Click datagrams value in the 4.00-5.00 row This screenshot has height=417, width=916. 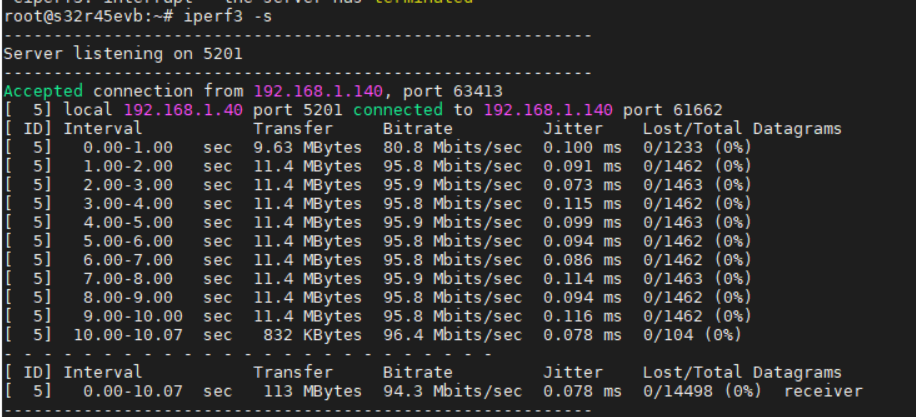click(698, 222)
